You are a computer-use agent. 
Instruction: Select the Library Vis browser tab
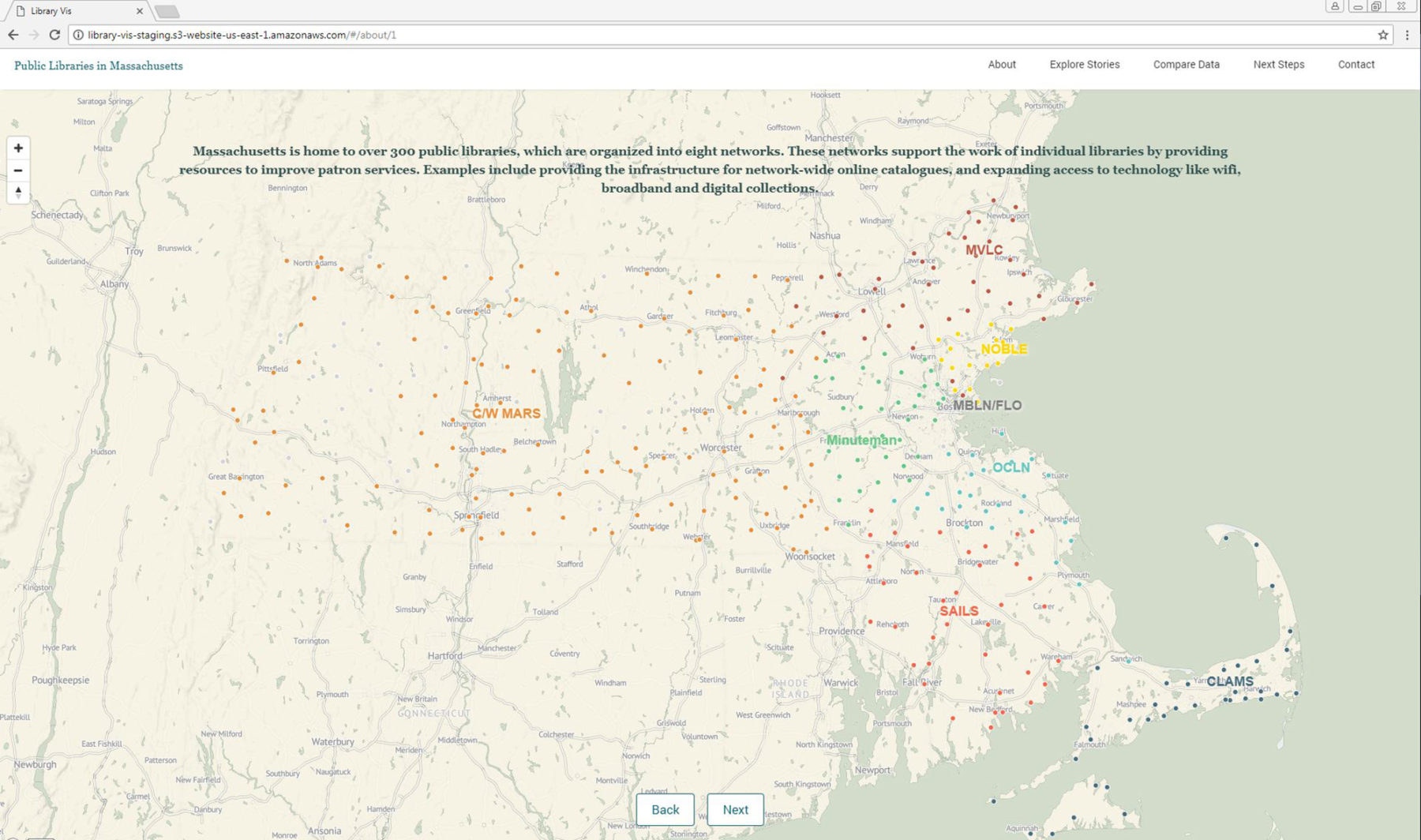(77, 11)
